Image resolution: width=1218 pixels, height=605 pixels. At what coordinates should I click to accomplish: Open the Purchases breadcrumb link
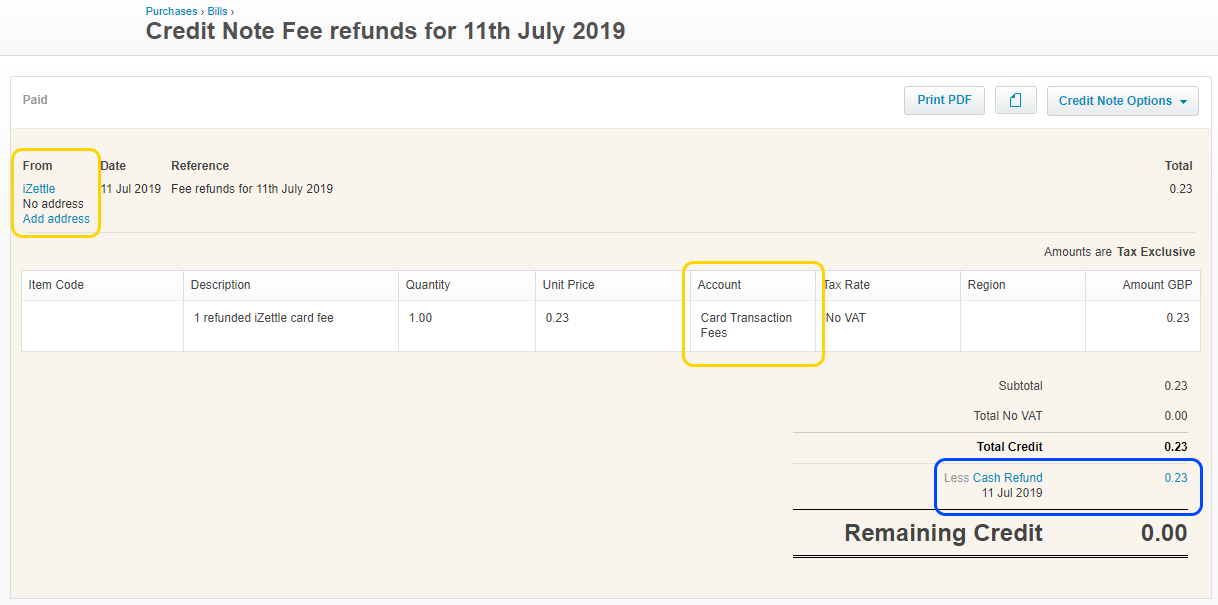pyautogui.click(x=172, y=11)
